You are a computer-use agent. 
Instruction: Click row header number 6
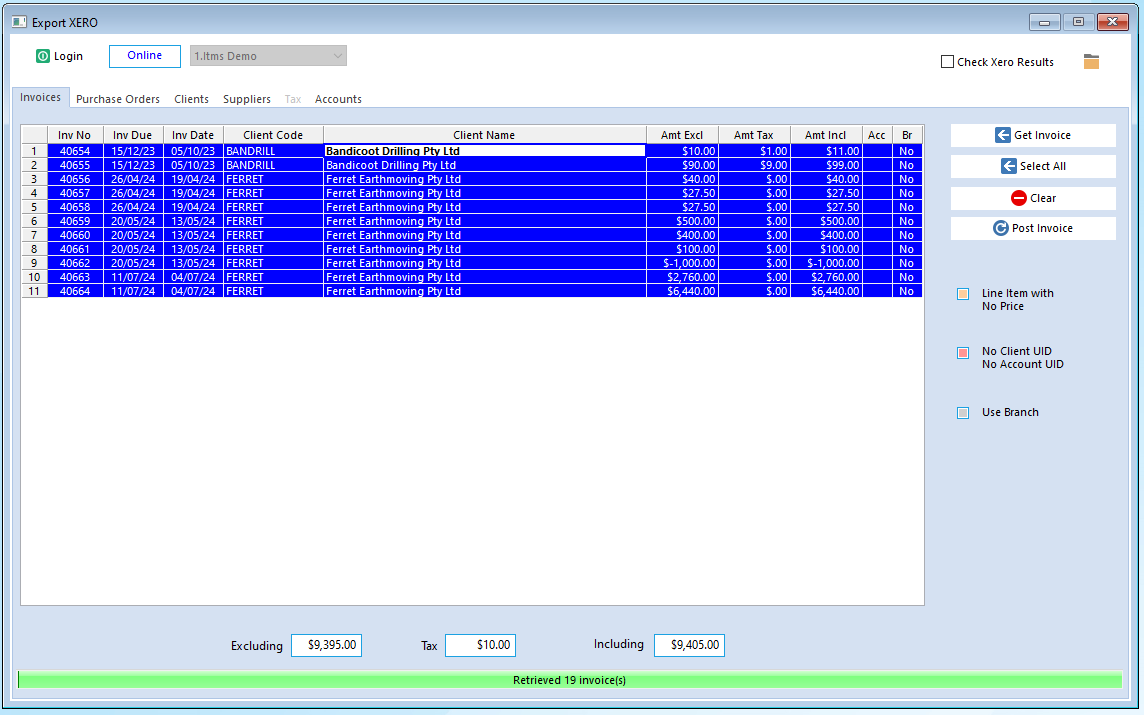(34, 221)
